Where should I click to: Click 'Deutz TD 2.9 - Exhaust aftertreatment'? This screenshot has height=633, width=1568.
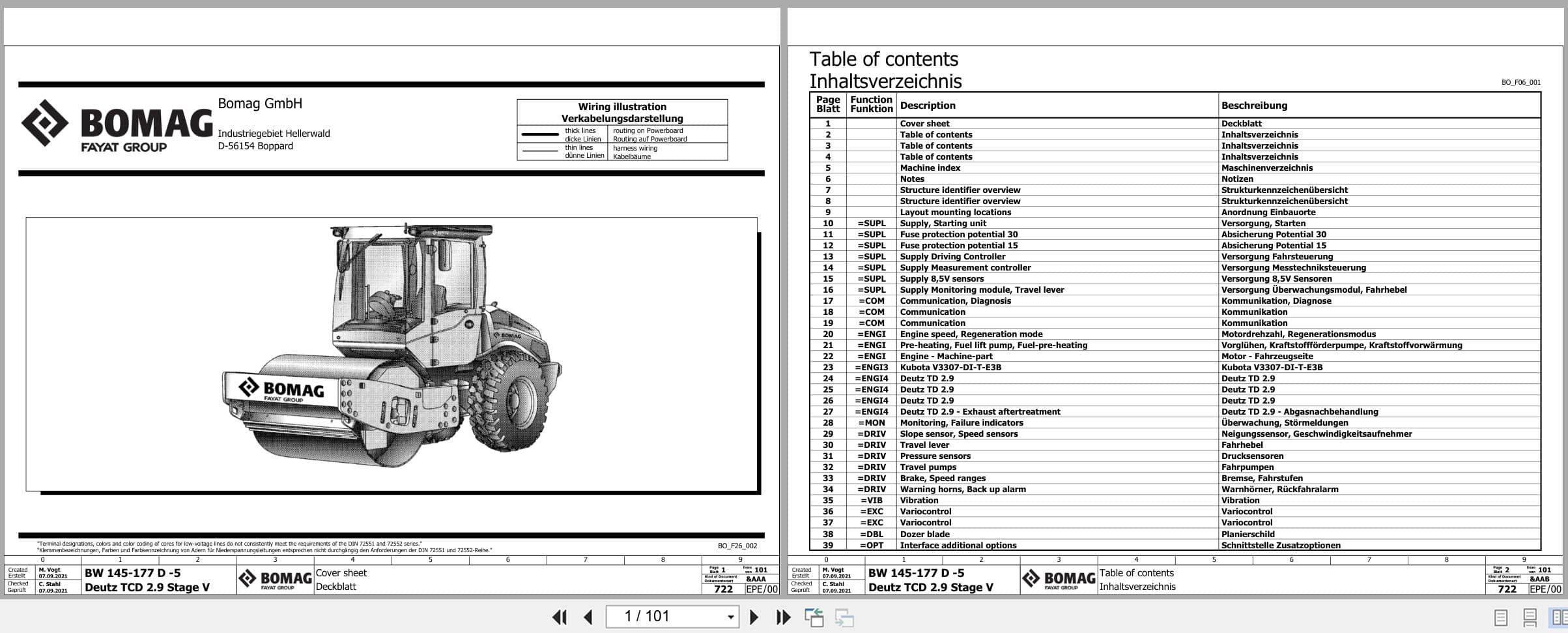click(x=980, y=411)
